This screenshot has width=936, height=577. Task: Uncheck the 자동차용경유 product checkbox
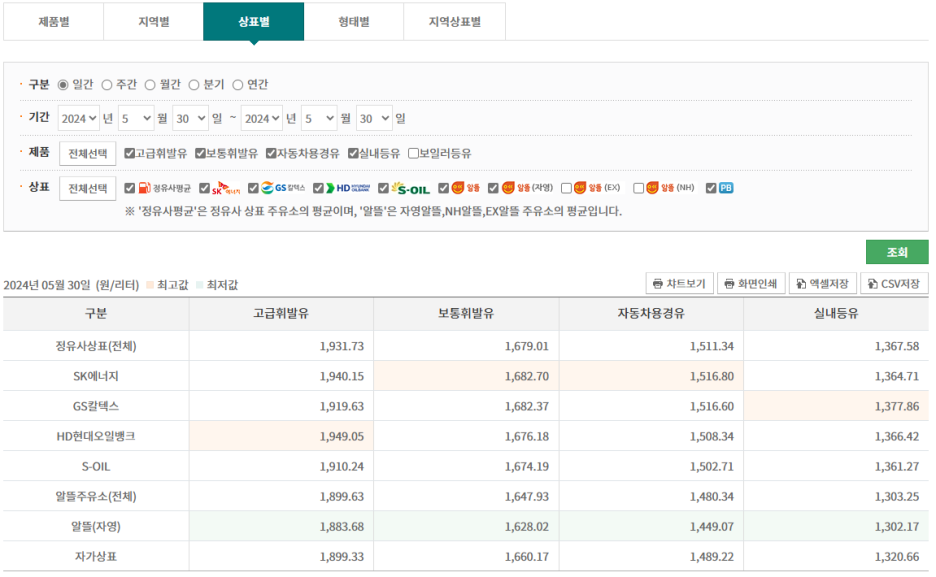271,153
